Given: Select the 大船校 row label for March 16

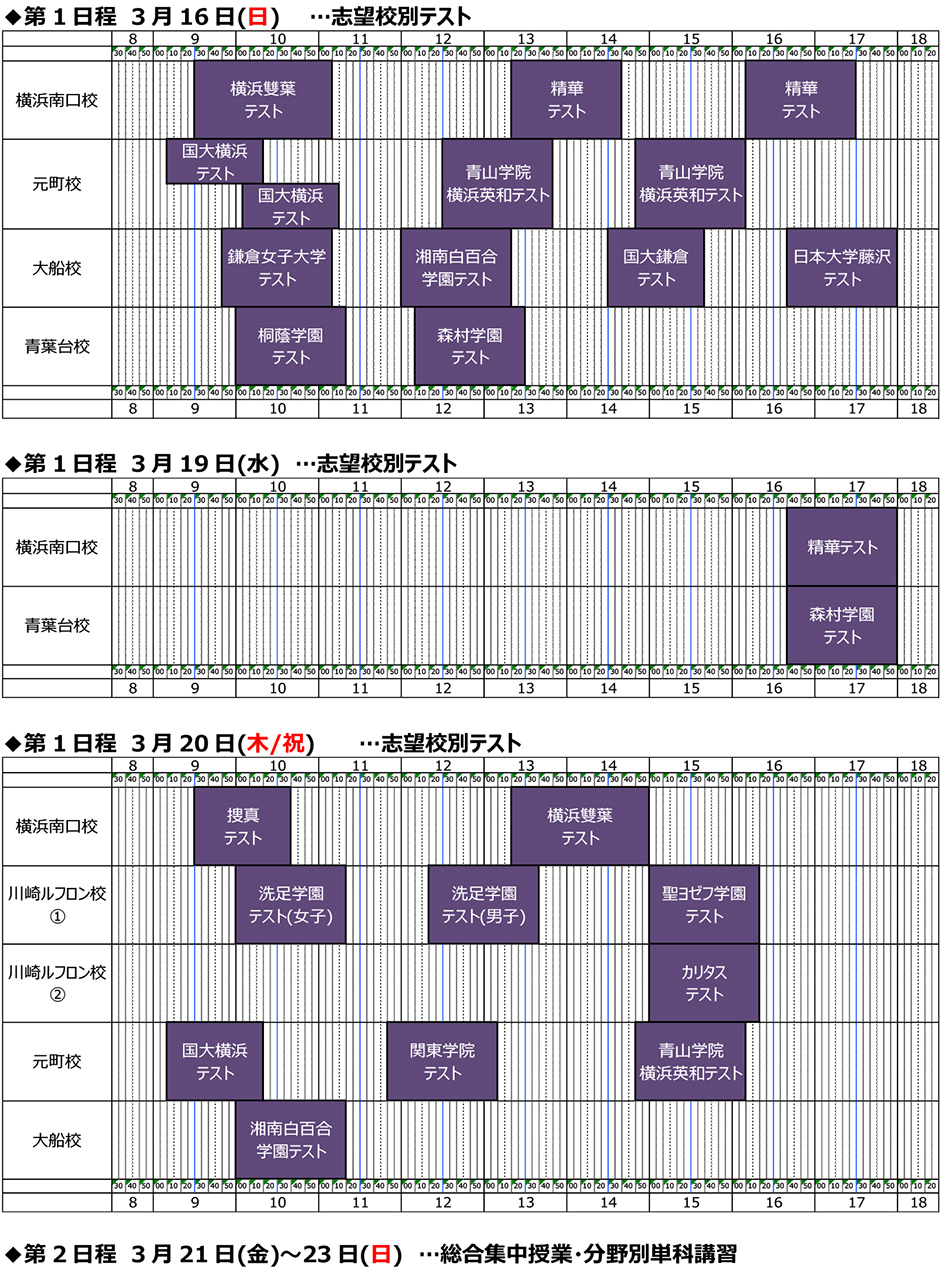Looking at the screenshot, I should point(57,268).
